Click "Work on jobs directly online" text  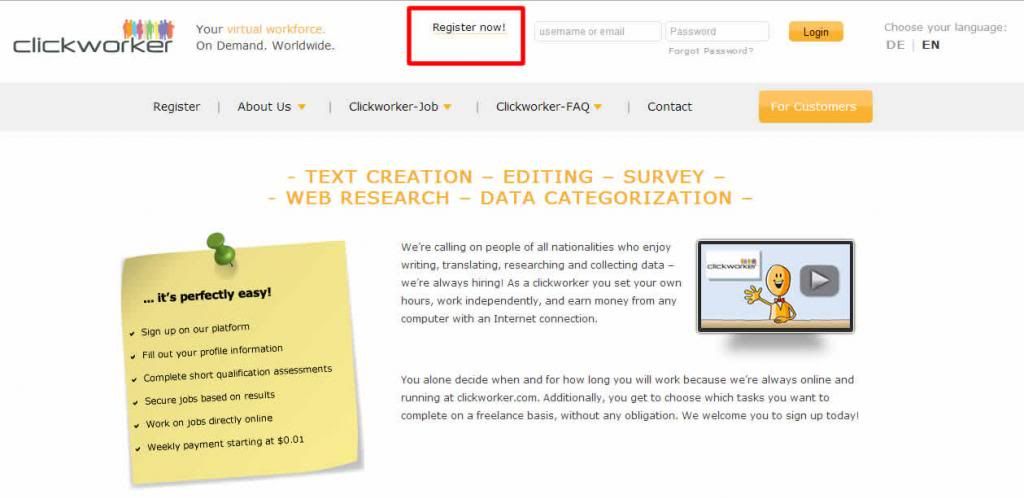click(x=209, y=421)
